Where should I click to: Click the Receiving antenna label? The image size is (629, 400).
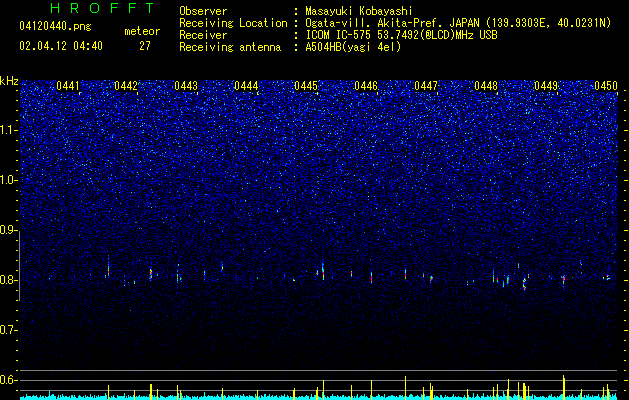click(x=230, y=47)
